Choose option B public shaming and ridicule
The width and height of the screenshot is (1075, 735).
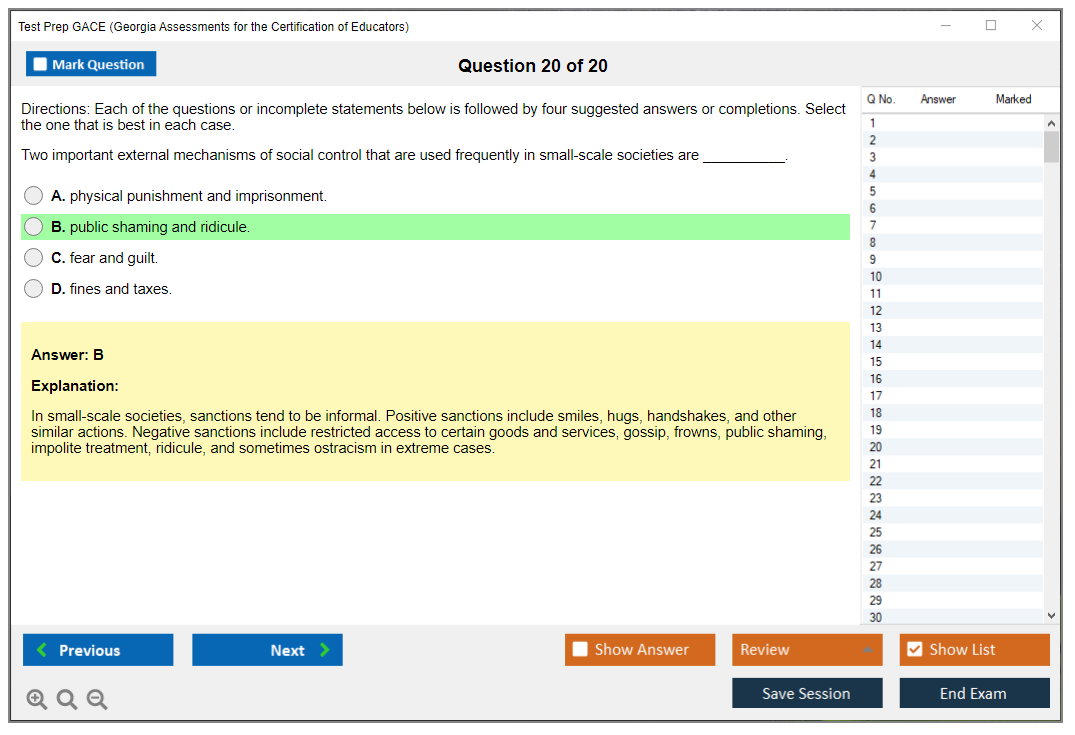coord(34,227)
